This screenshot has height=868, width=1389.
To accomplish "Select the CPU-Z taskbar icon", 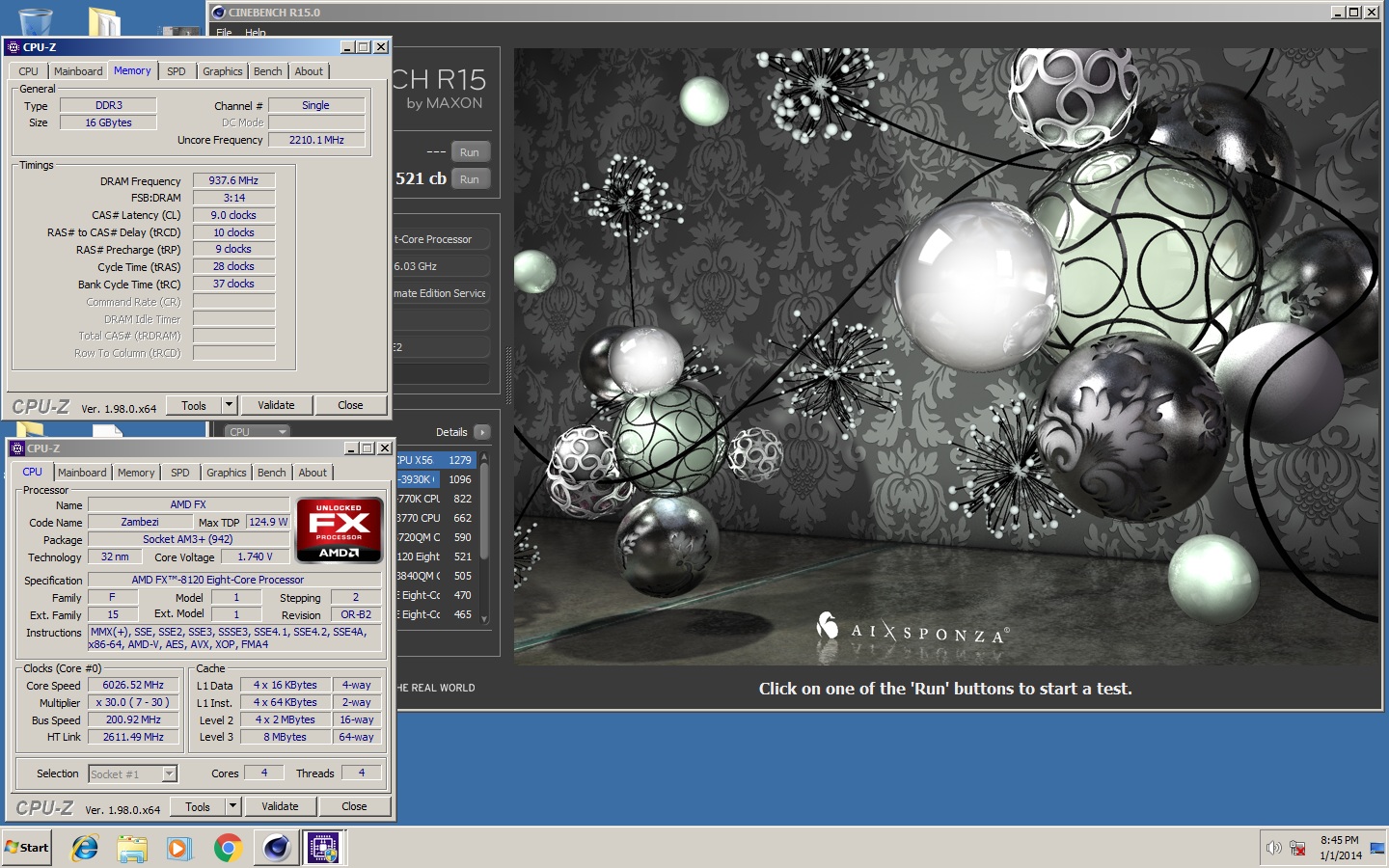I will click(323, 848).
